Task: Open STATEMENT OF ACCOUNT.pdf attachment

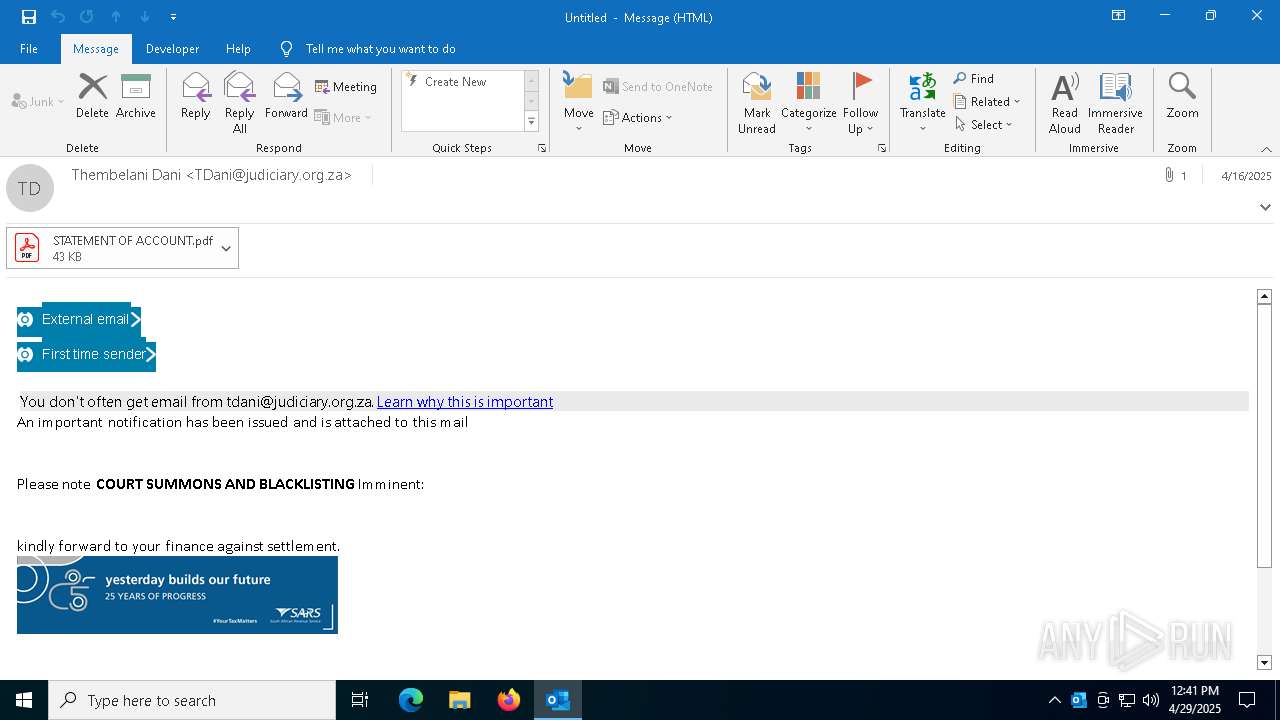Action: [x=112, y=248]
